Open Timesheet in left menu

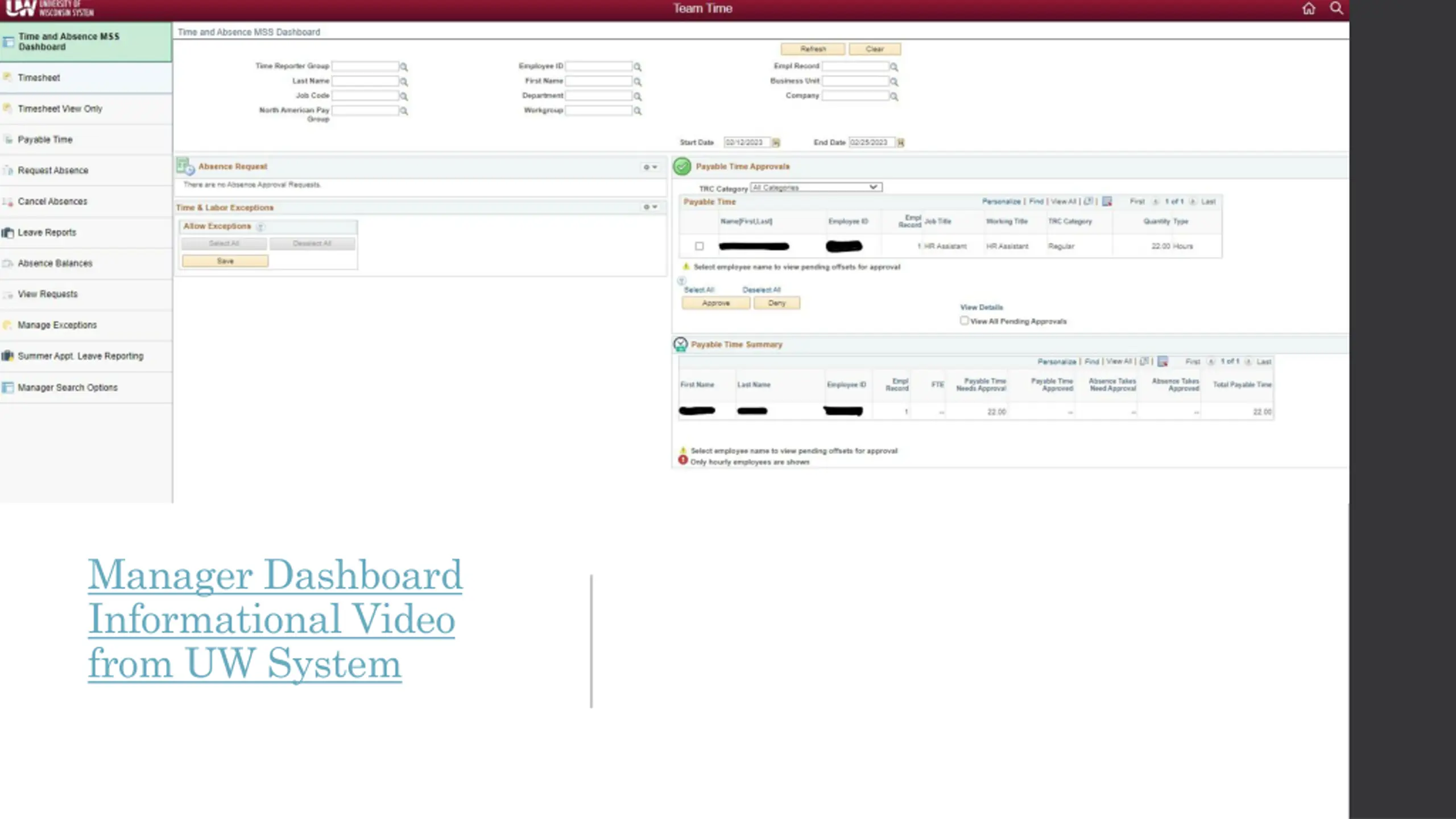(x=86, y=78)
